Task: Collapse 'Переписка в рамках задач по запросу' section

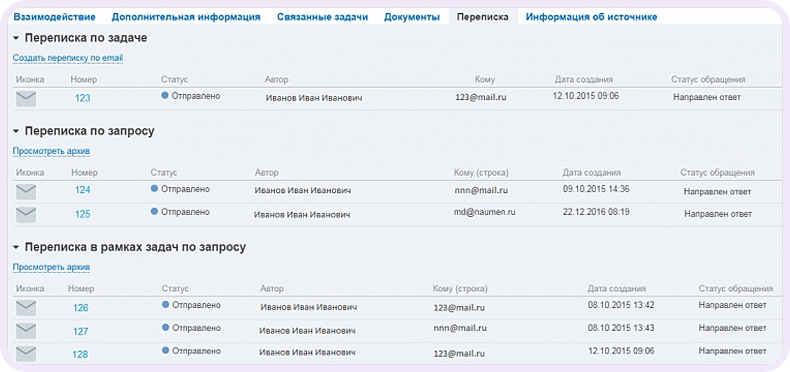Action: point(16,247)
